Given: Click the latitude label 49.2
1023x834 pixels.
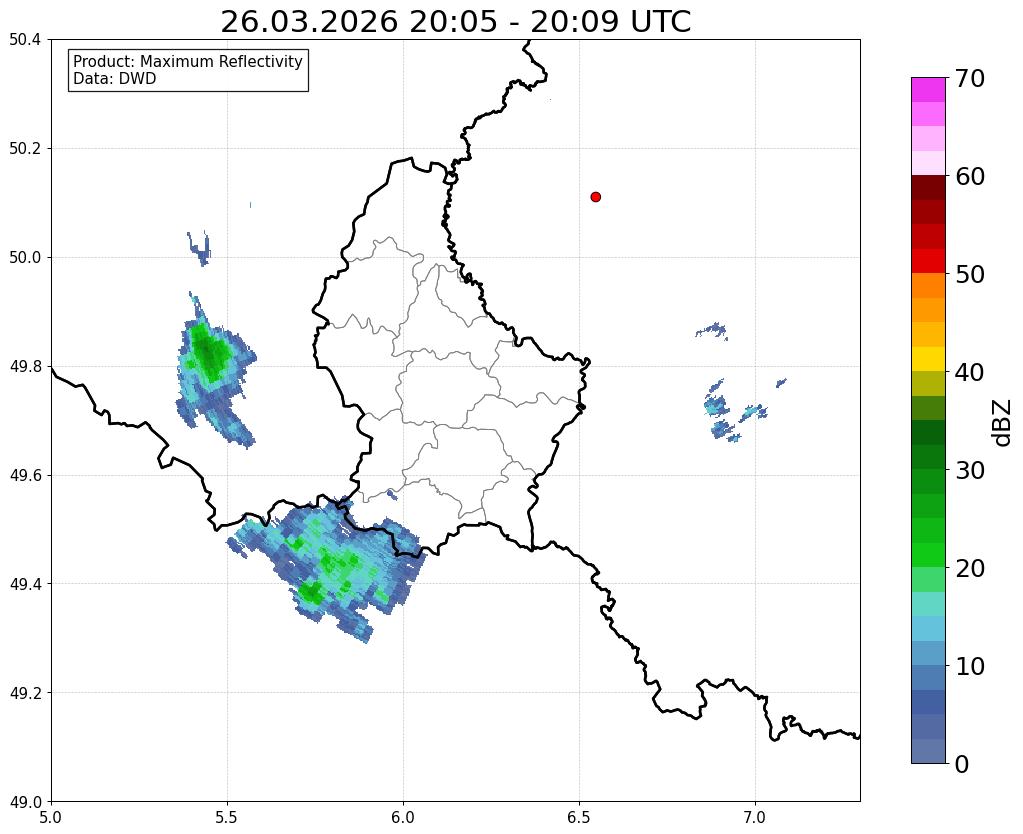Looking at the screenshot, I should click(x=25, y=693).
